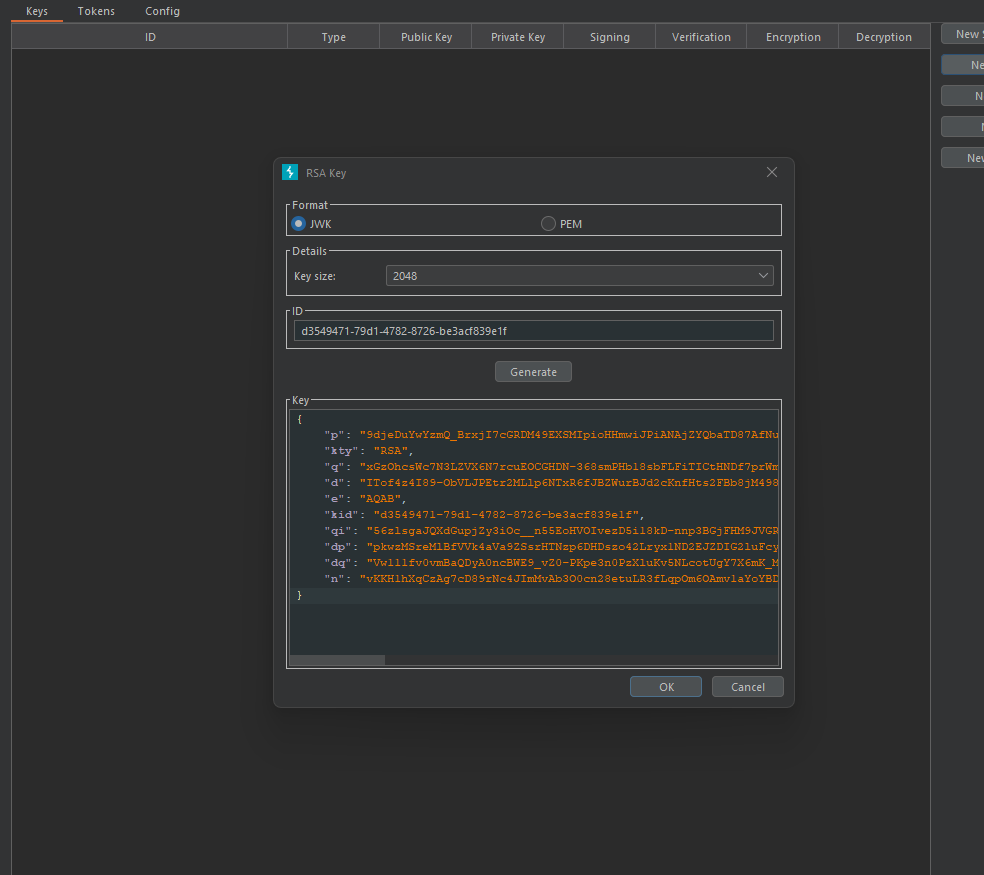Click the "q" value line in key
This screenshot has height=875, width=984.
click(551, 466)
